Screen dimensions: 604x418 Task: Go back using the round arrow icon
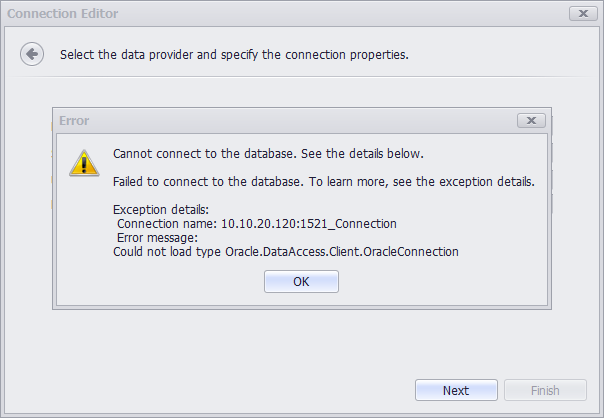pos(32,54)
